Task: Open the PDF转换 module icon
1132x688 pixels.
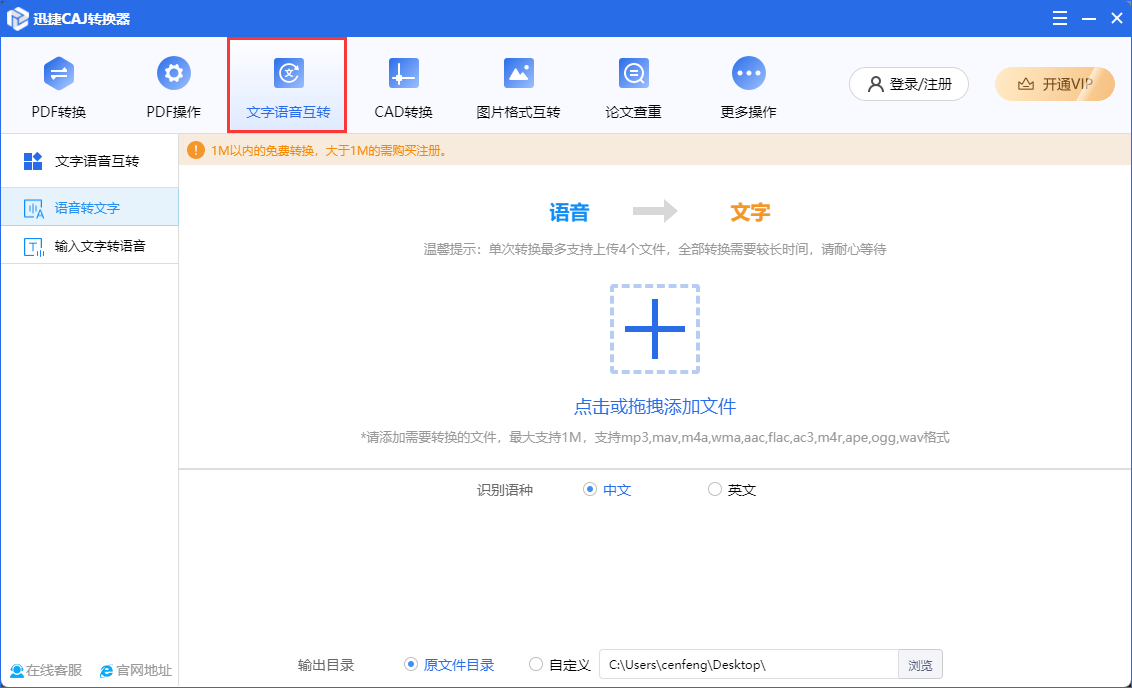Action: pyautogui.click(x=58, y=73)
